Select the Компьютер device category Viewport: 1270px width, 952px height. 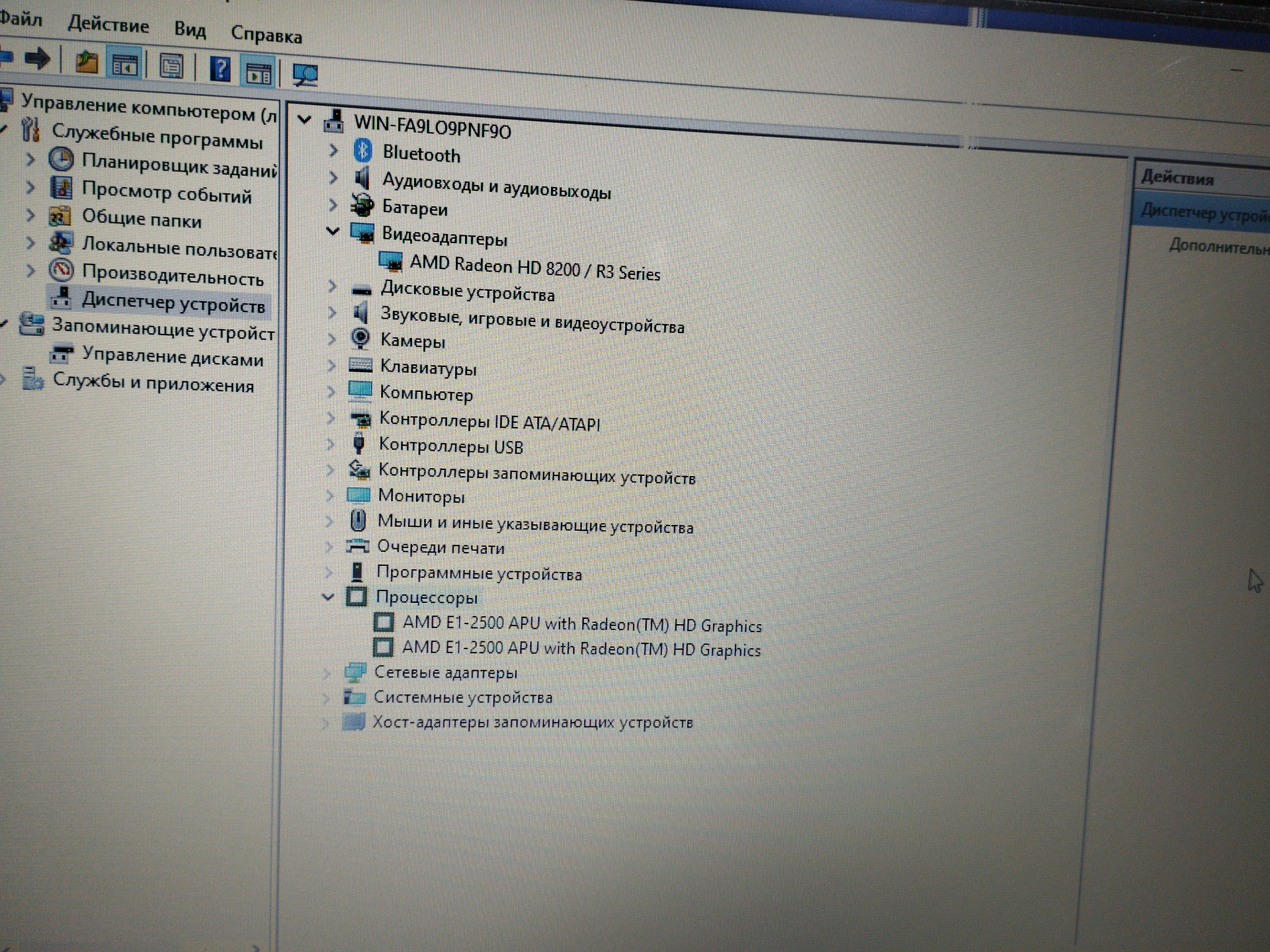pos(426,394)
